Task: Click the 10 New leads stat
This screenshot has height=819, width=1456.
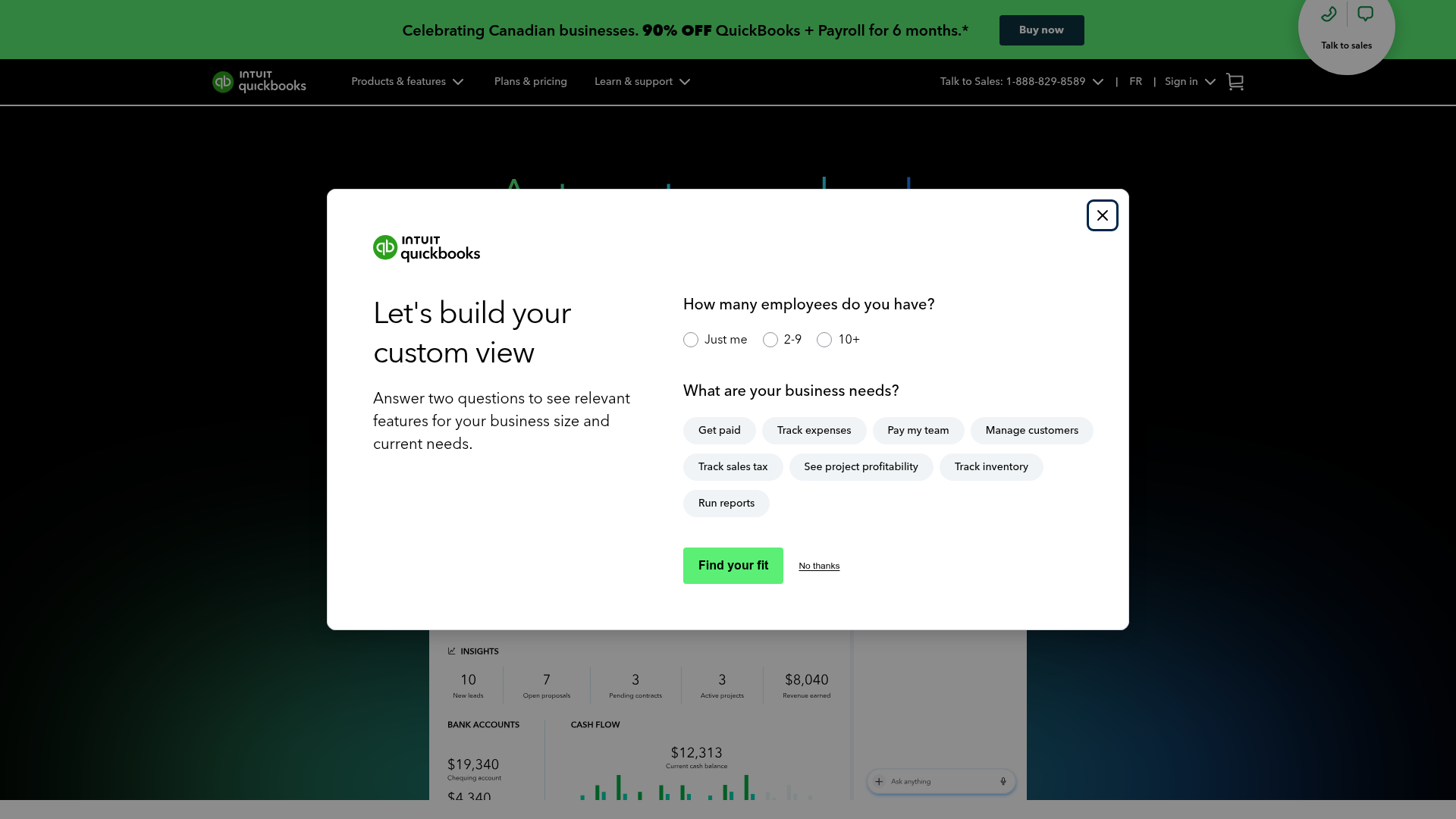Action: [468, 685]
